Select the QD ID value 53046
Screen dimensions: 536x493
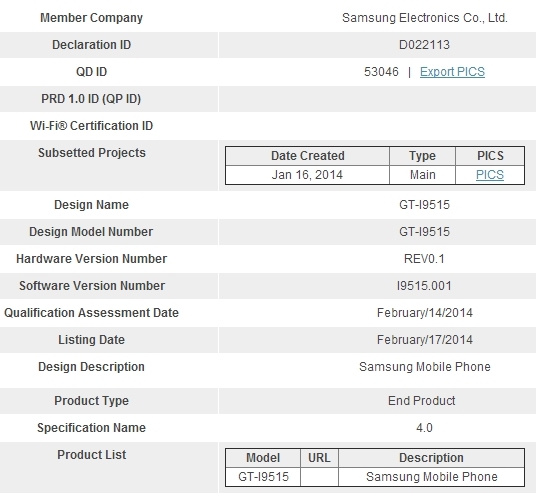click(381, 72)
